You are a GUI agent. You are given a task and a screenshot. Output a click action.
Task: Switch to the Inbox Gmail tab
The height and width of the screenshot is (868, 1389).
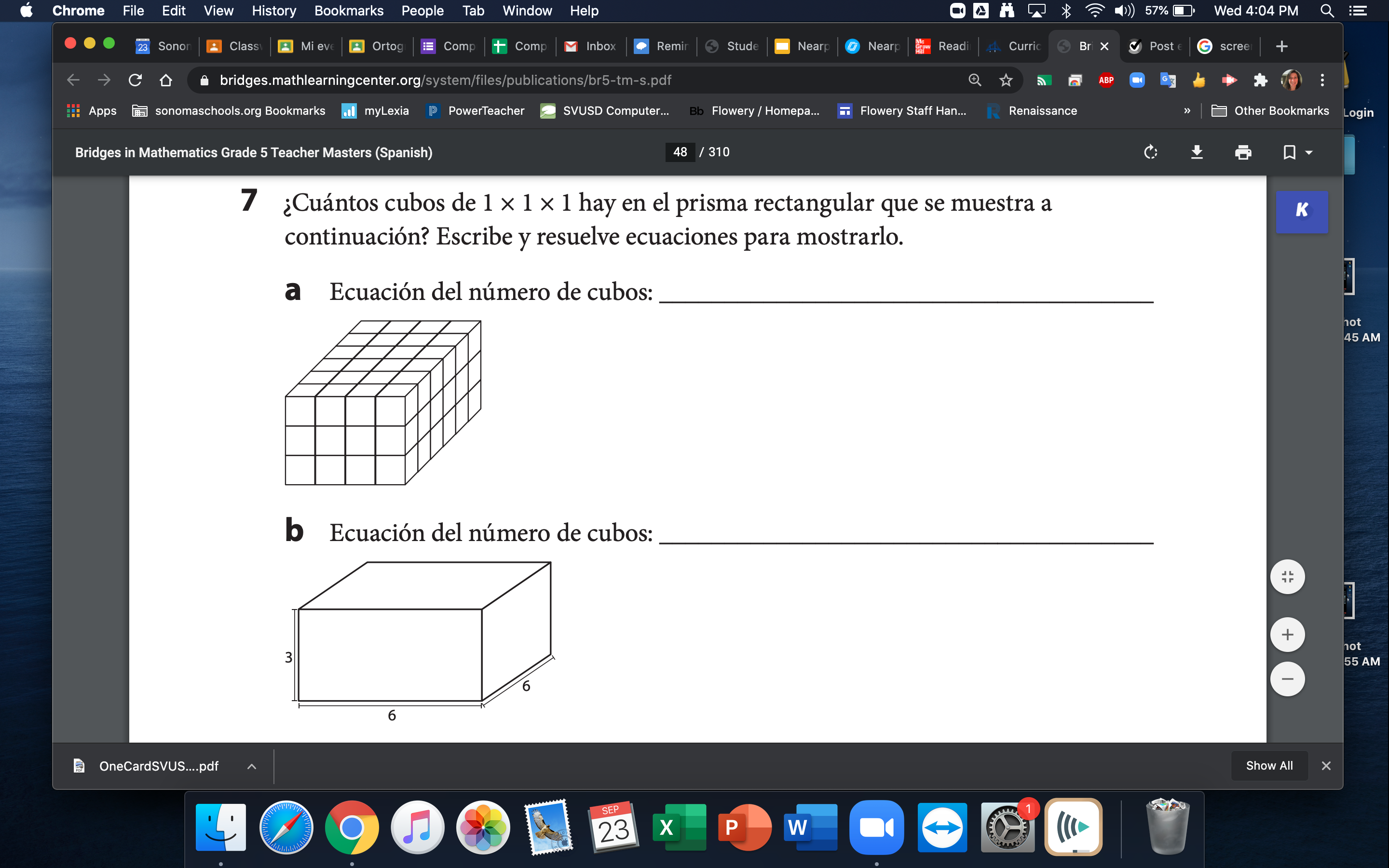pyautogui.click(x=591, y=46)
